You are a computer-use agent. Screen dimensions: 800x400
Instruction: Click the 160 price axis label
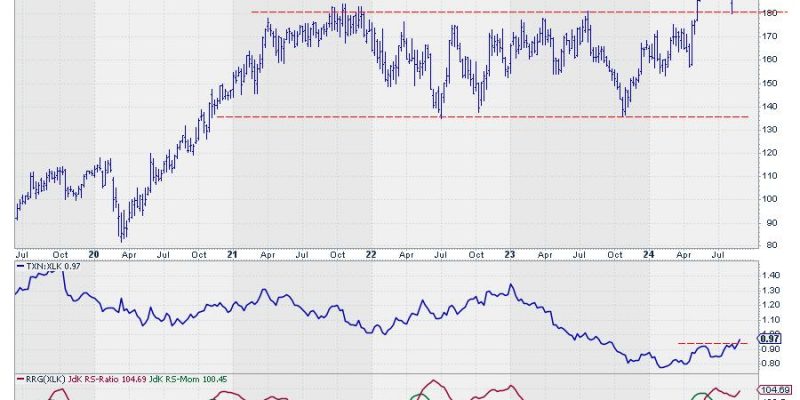coord(770,59)
